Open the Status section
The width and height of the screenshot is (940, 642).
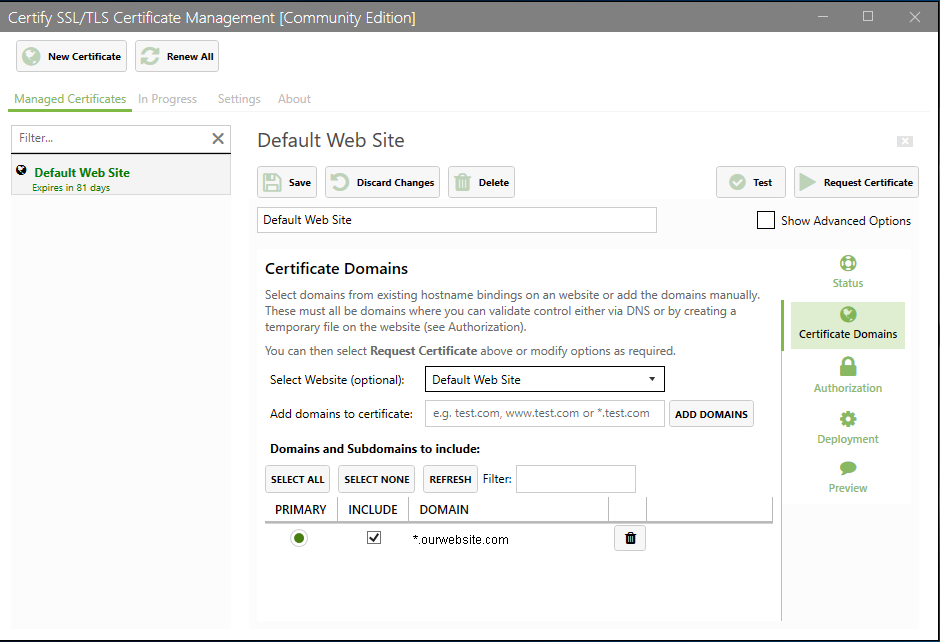tap(848, 272)
